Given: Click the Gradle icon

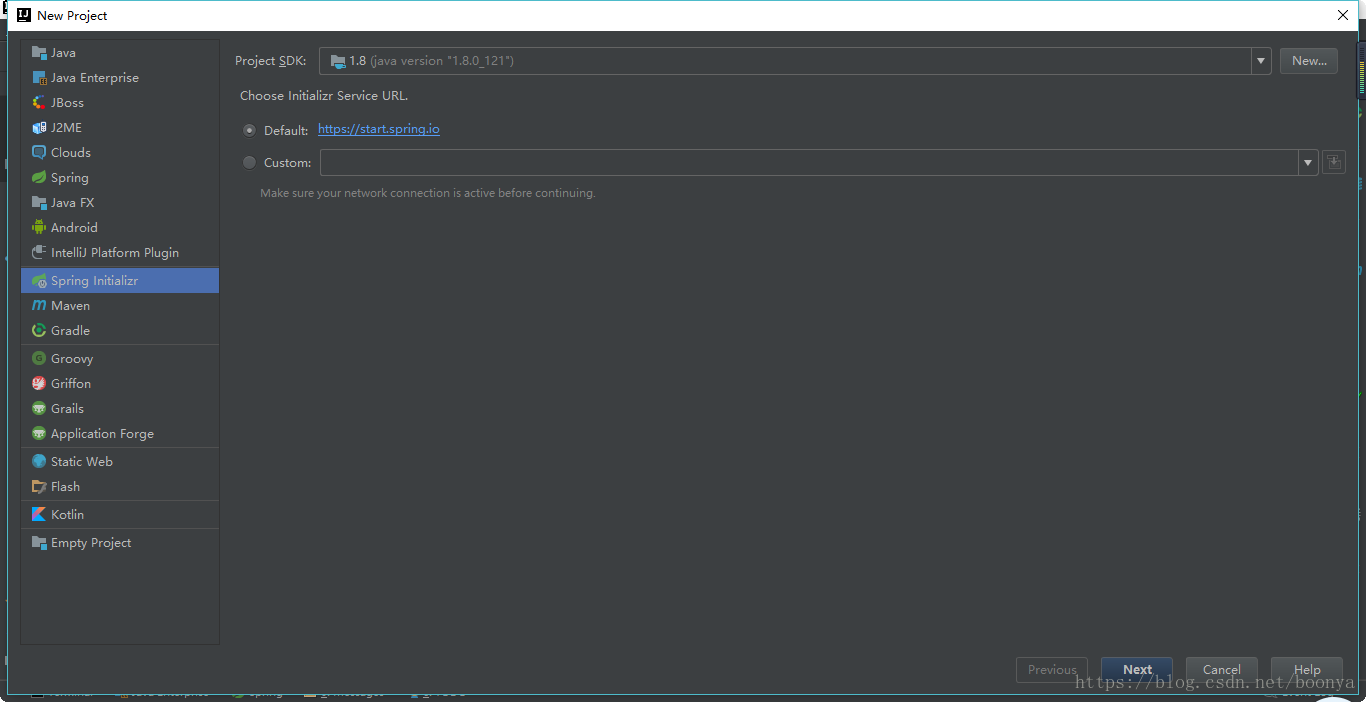Looking at the screenshot, I should coord(39,331).
